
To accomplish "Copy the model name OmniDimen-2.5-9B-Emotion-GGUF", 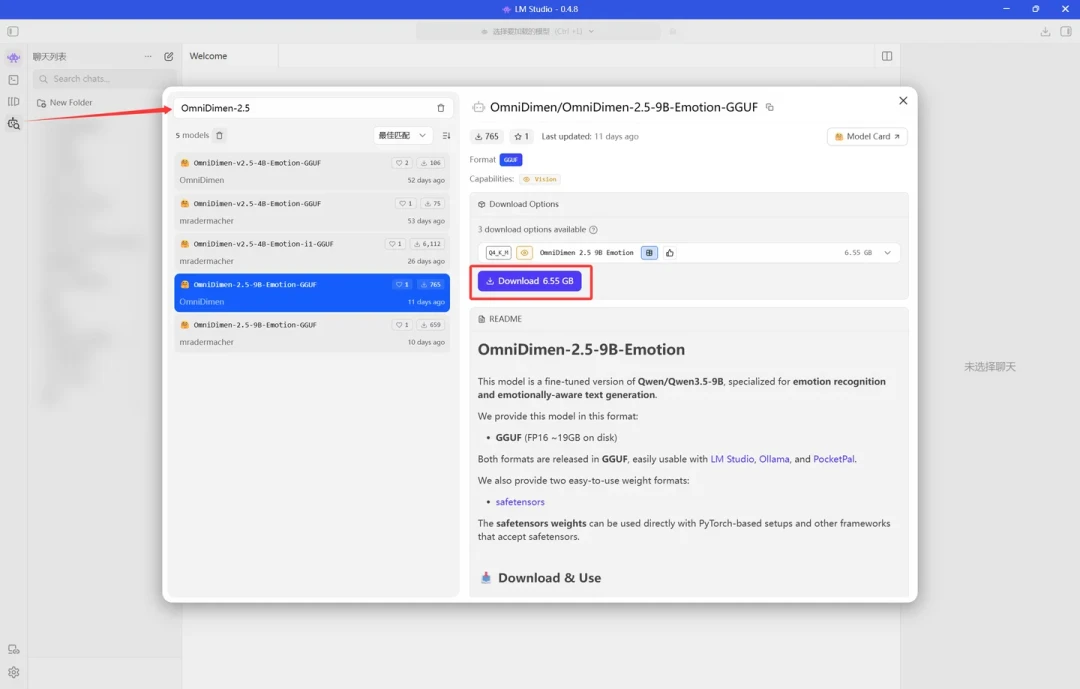I will tap(770, 107).
